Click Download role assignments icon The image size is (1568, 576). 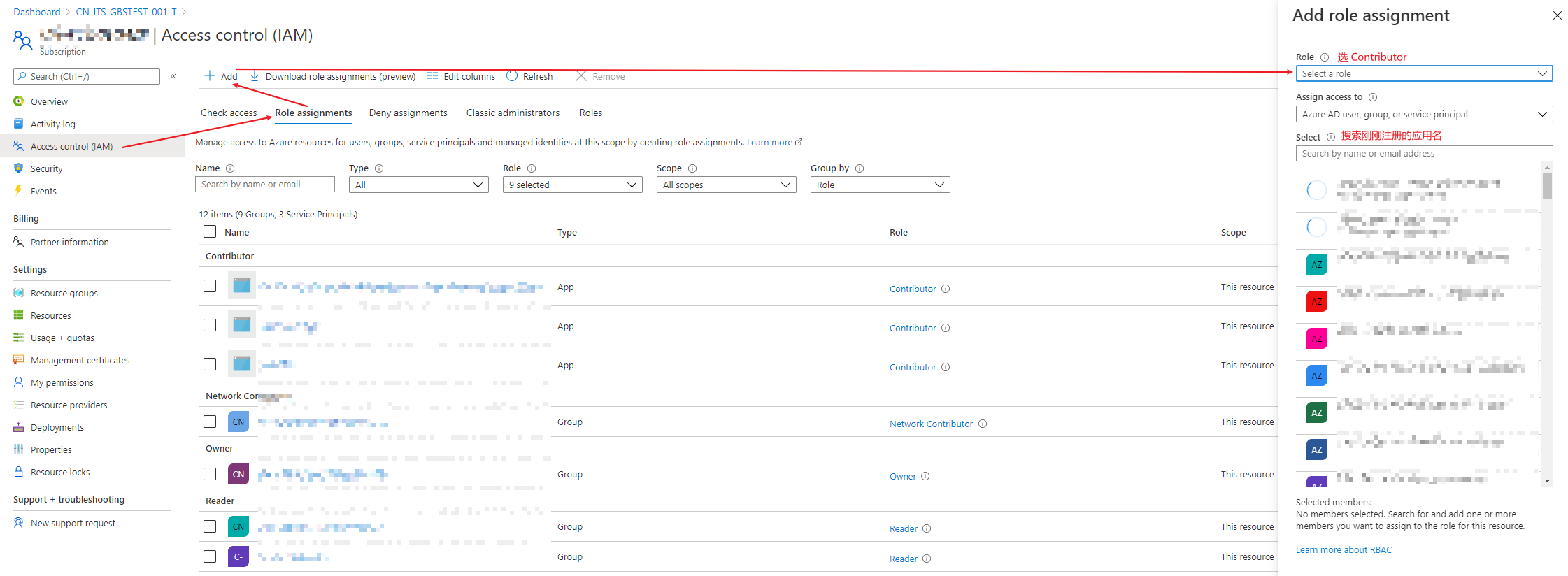(x=255, y=76)
